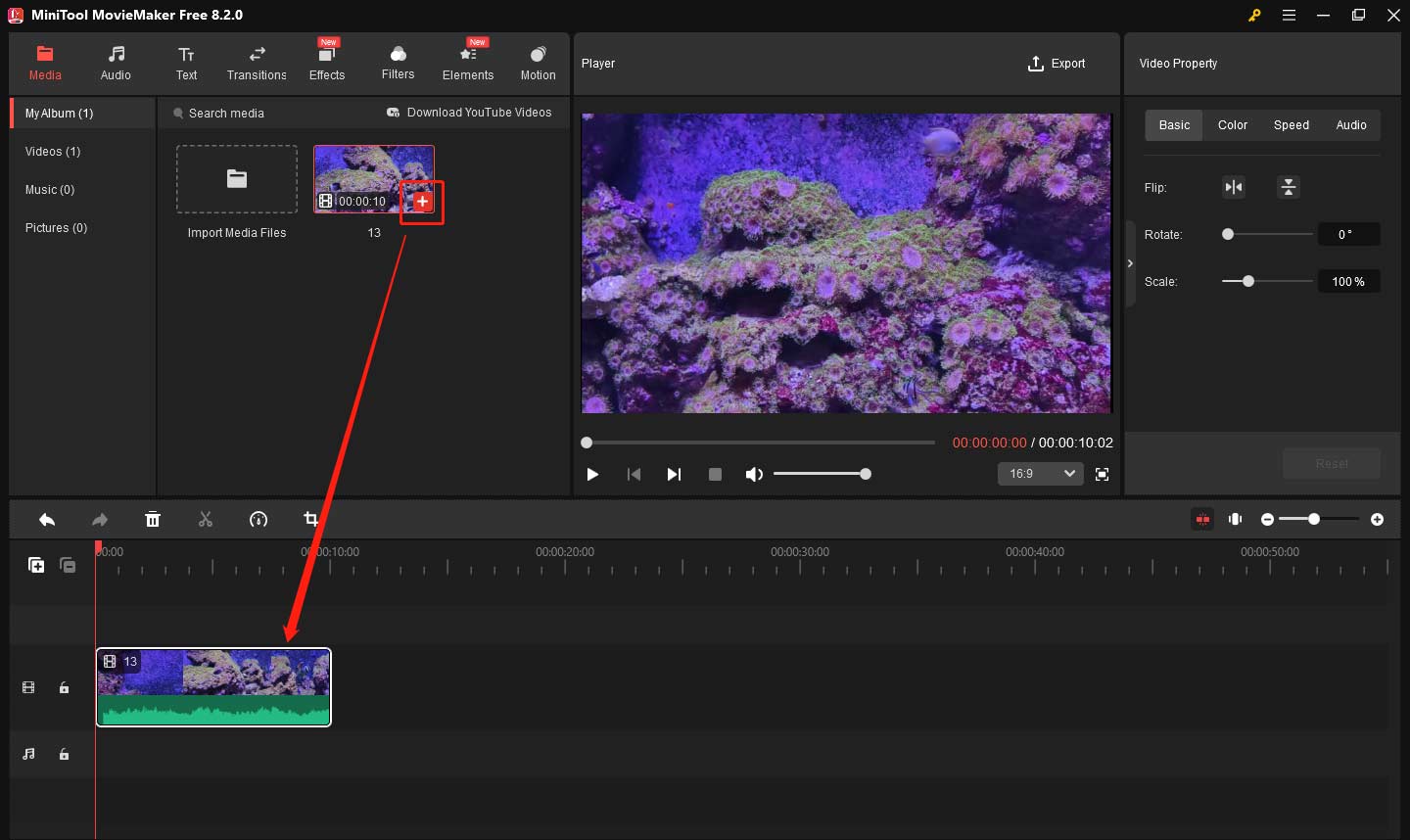The image size is (1410, 840).
Task: Click the key upgrade icon
Action: (x=1254, y=15)
